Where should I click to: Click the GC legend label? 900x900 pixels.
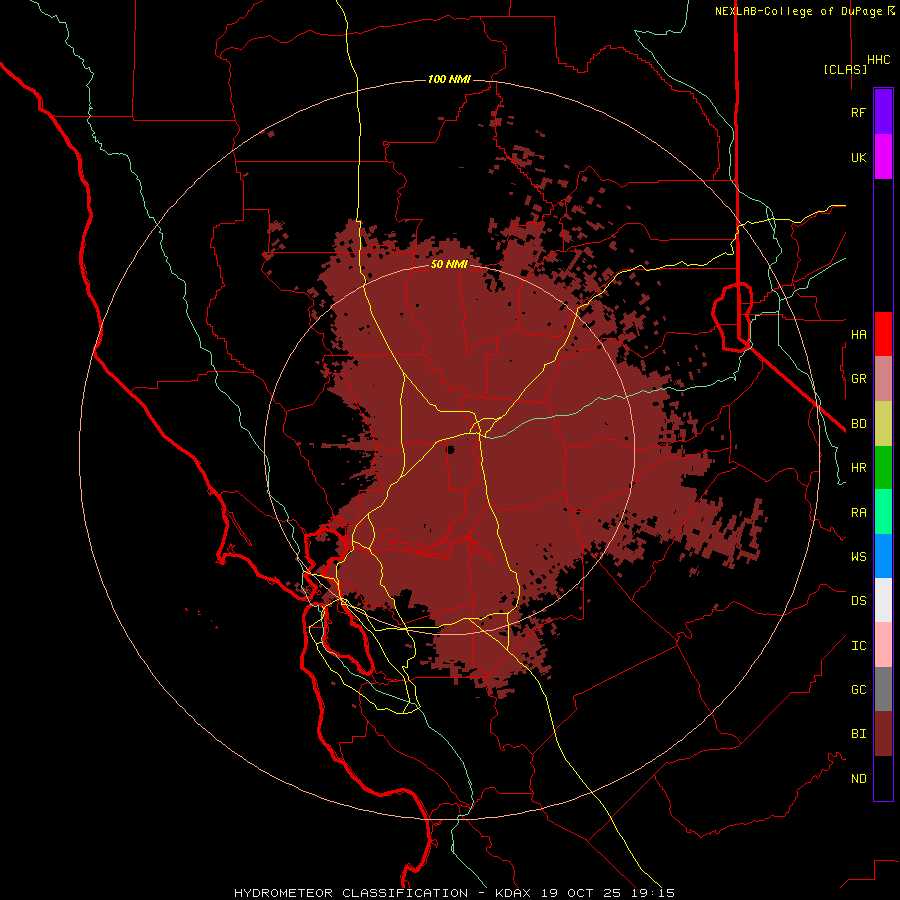(x=858, y=689)
